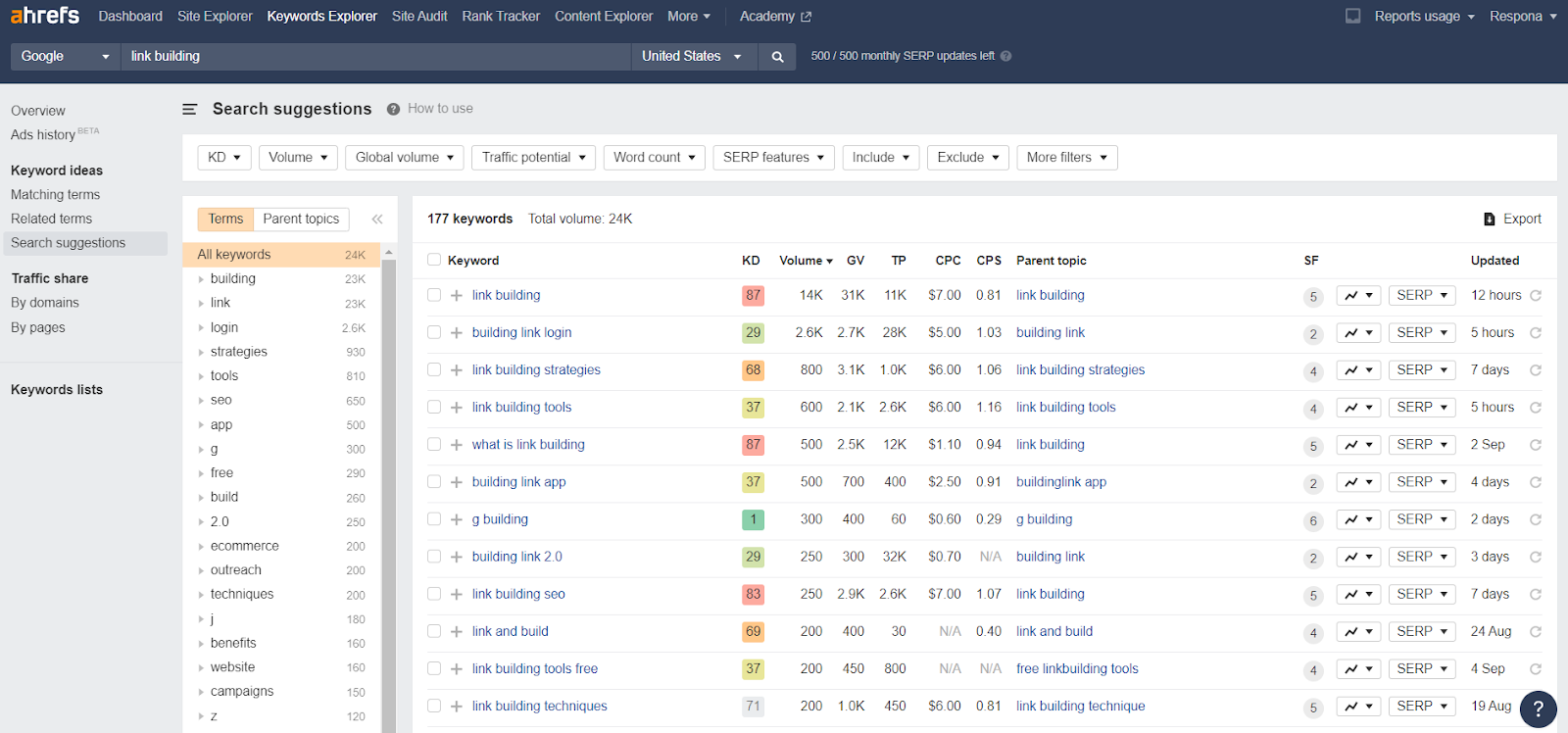Open Rank Tracker in top navigation
This screenshot has height=733, width=1568.
[501, 17]
